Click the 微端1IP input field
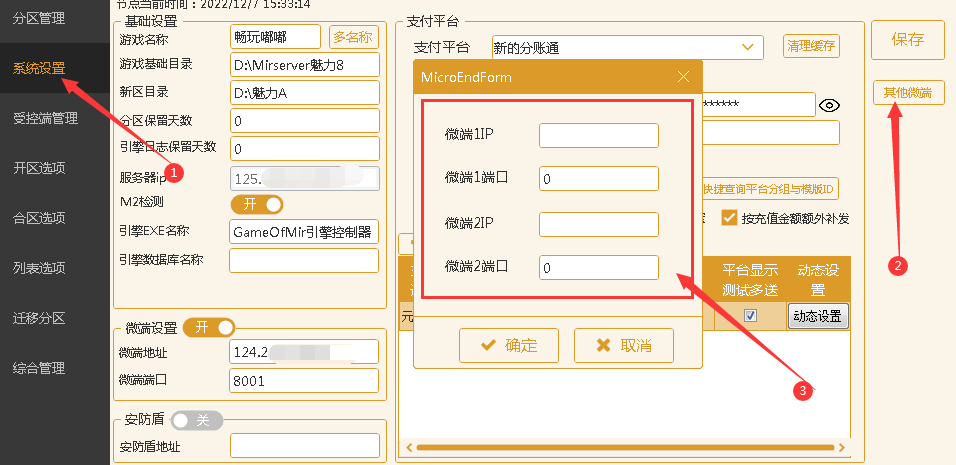Screen dimensions: 956x465 (598, 135)
